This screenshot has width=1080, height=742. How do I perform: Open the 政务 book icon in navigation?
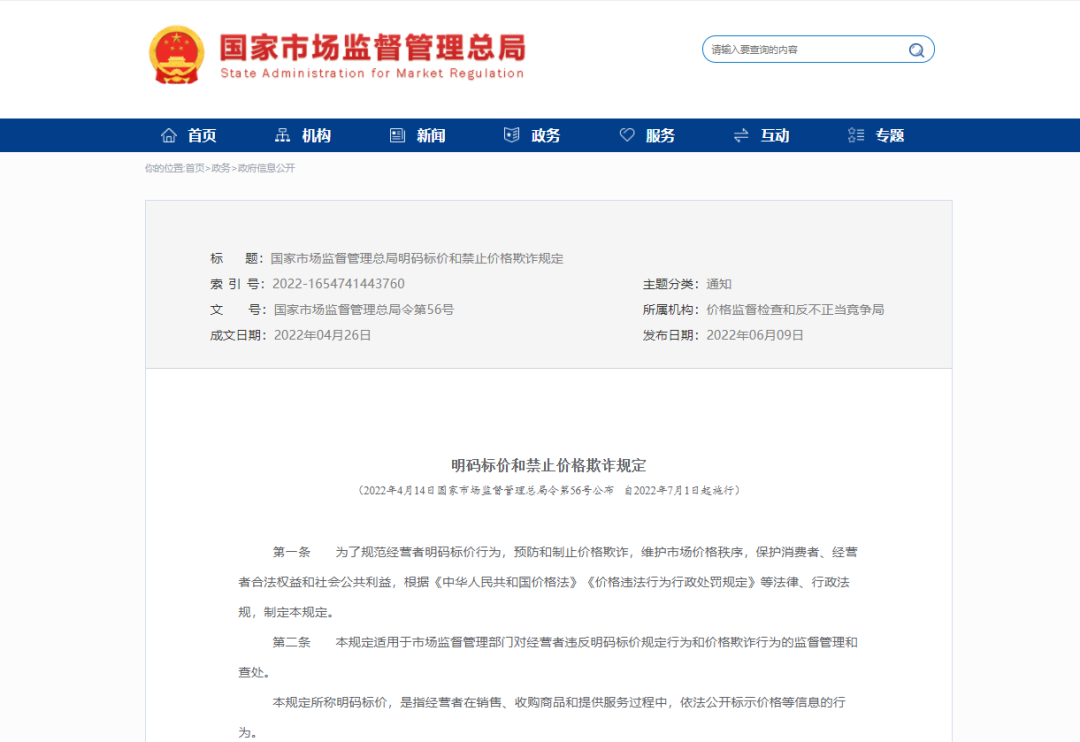512,134
